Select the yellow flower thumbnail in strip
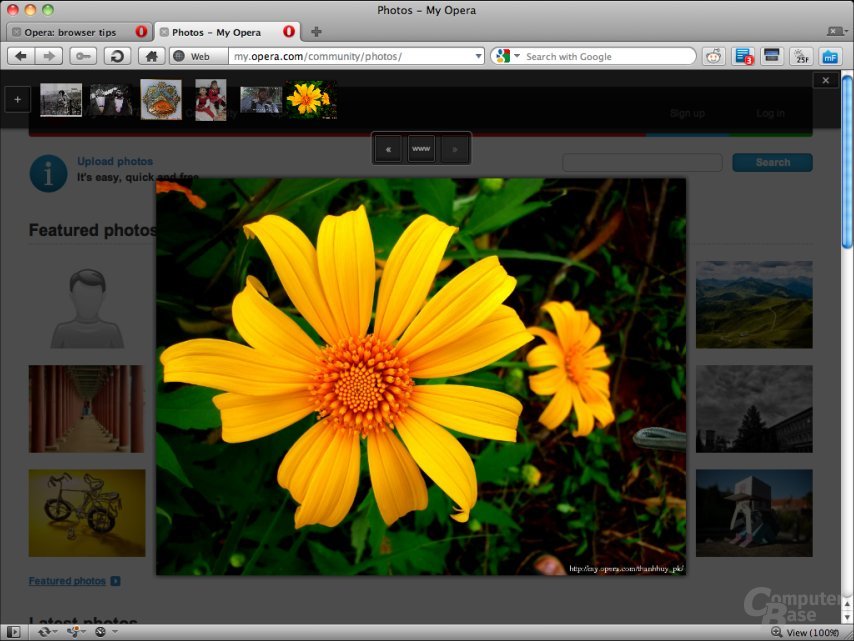Screen dimensions: 854x641 (312, 100)
